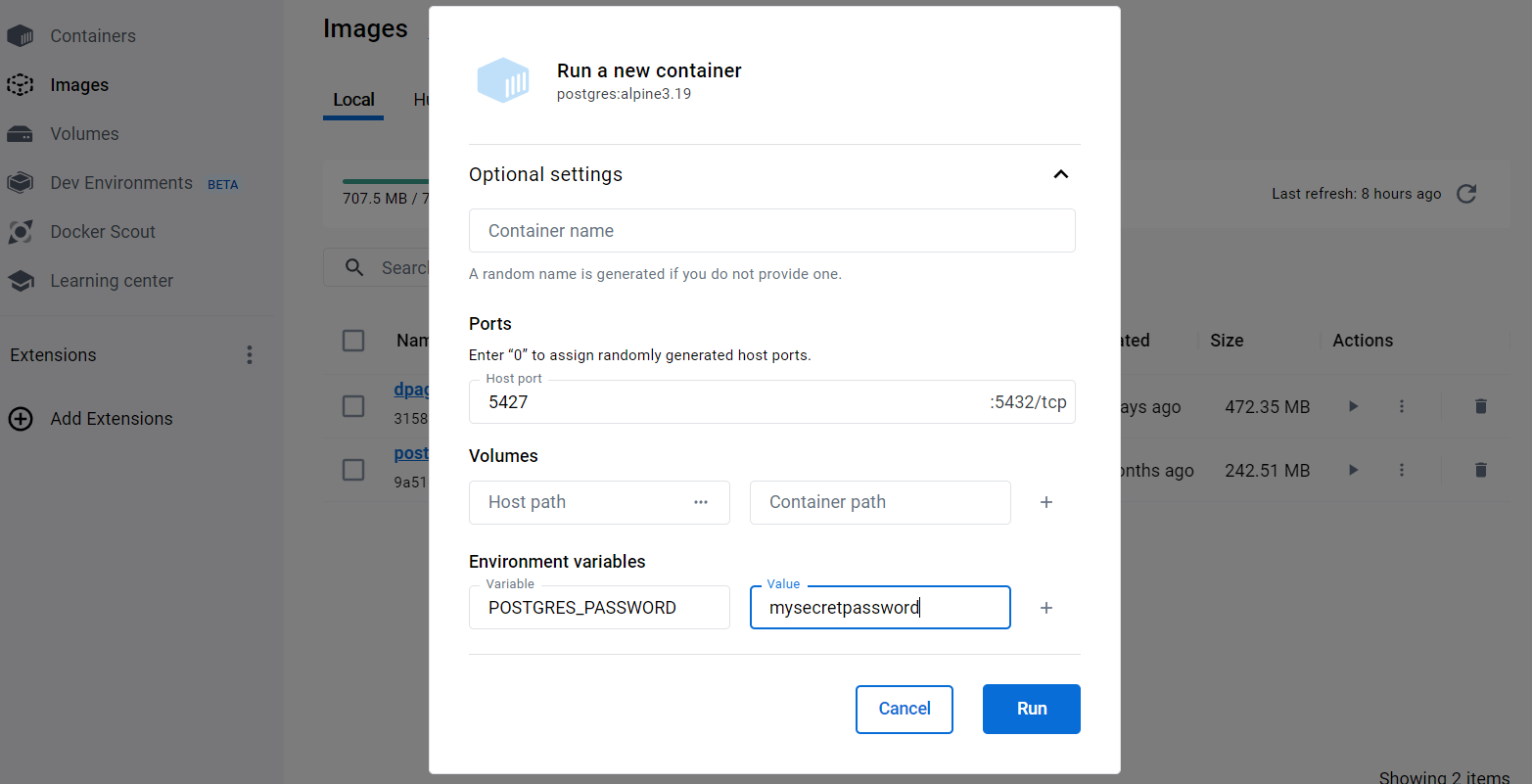The image size is (1532, 784).
Task: Click the container image icon in the dialog header
Action: point(503,80)
